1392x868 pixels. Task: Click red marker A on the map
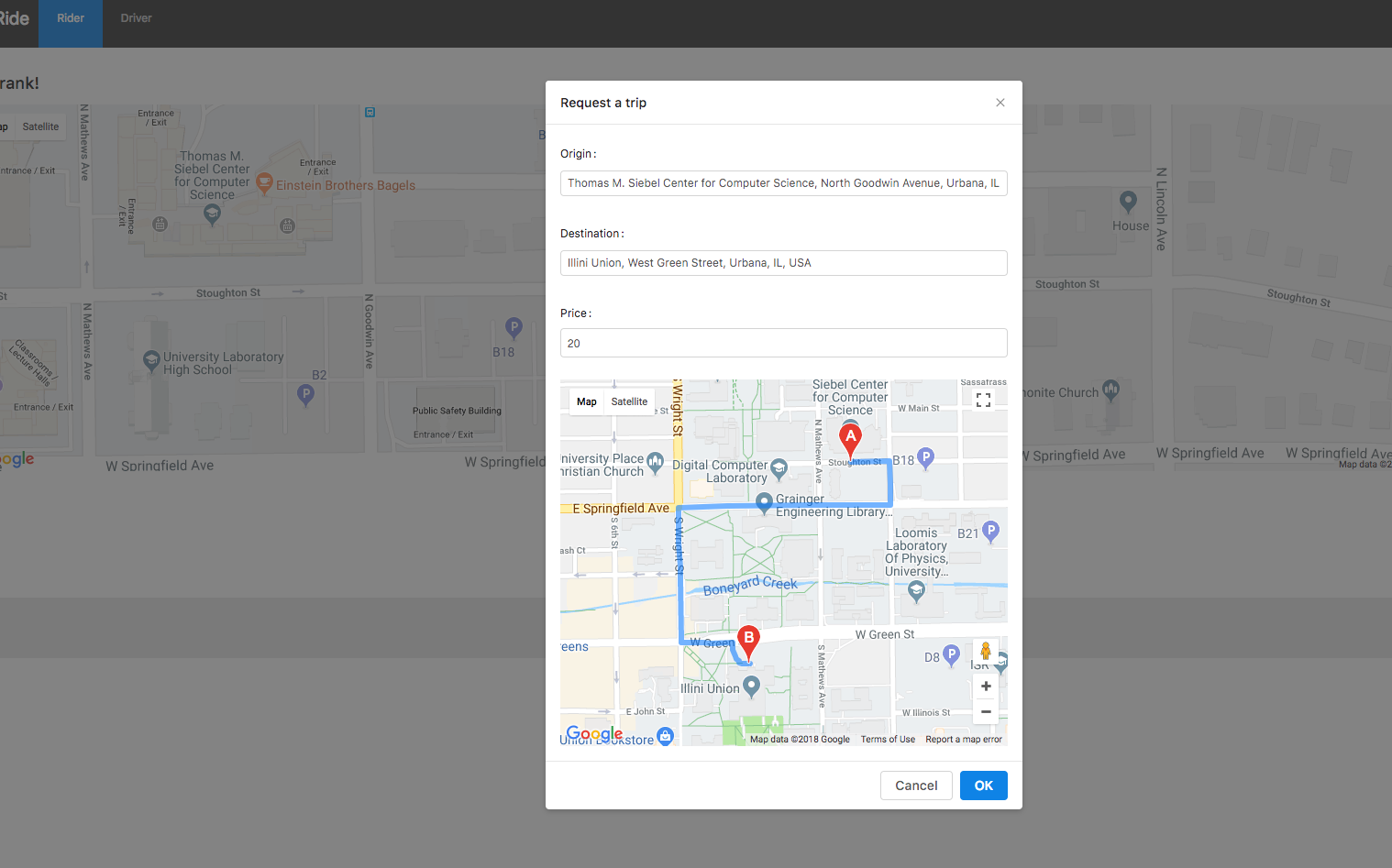click(x=851, y=441)
